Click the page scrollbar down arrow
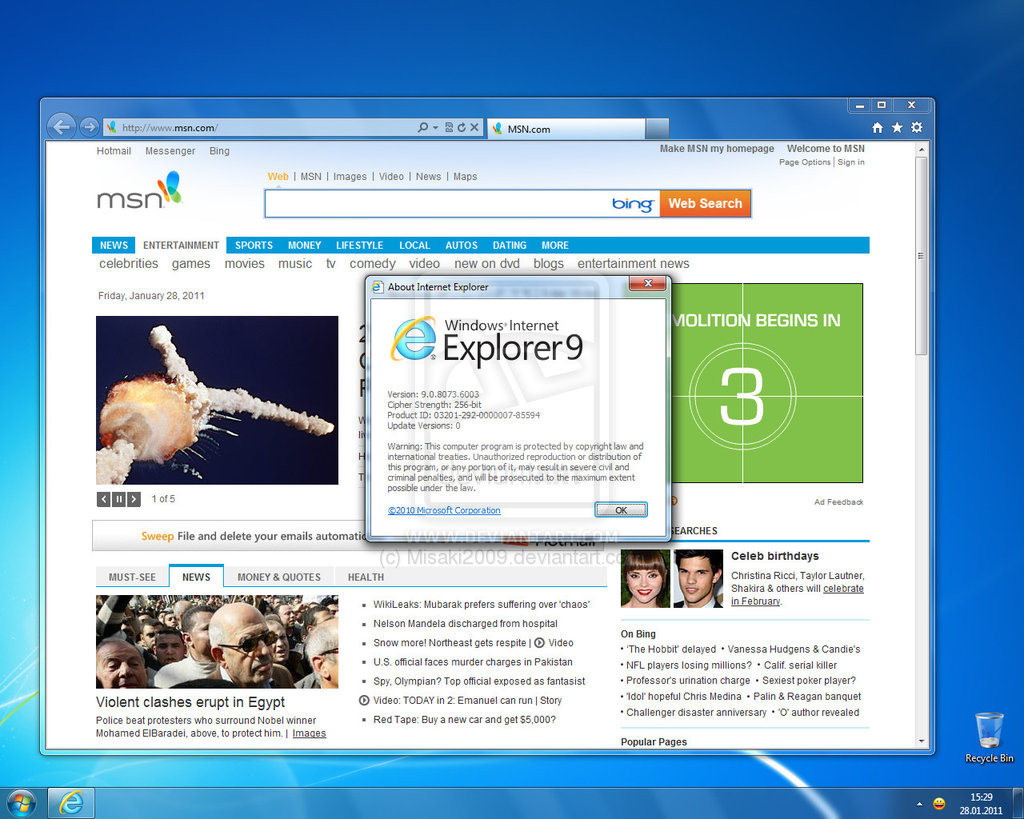1024x819 pixels. click(x=921, y=741)
